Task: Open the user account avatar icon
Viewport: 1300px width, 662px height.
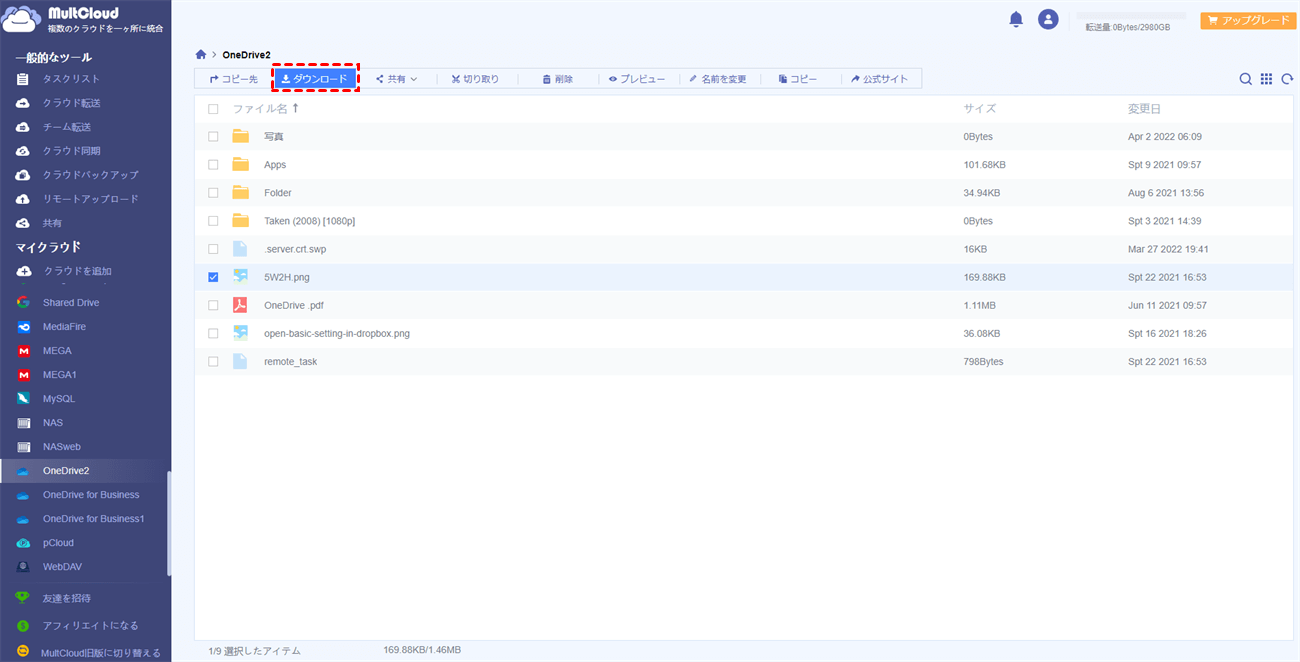Action: pyautogui.click(x=1048, y=19)
